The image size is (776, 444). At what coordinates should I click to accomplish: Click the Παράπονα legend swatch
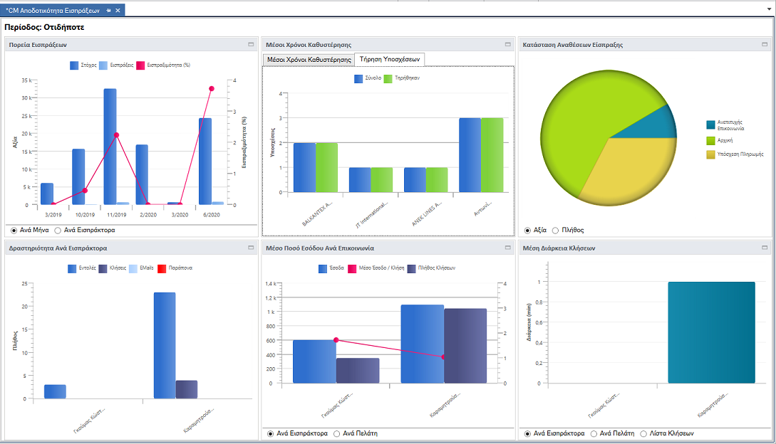point(162,268)
